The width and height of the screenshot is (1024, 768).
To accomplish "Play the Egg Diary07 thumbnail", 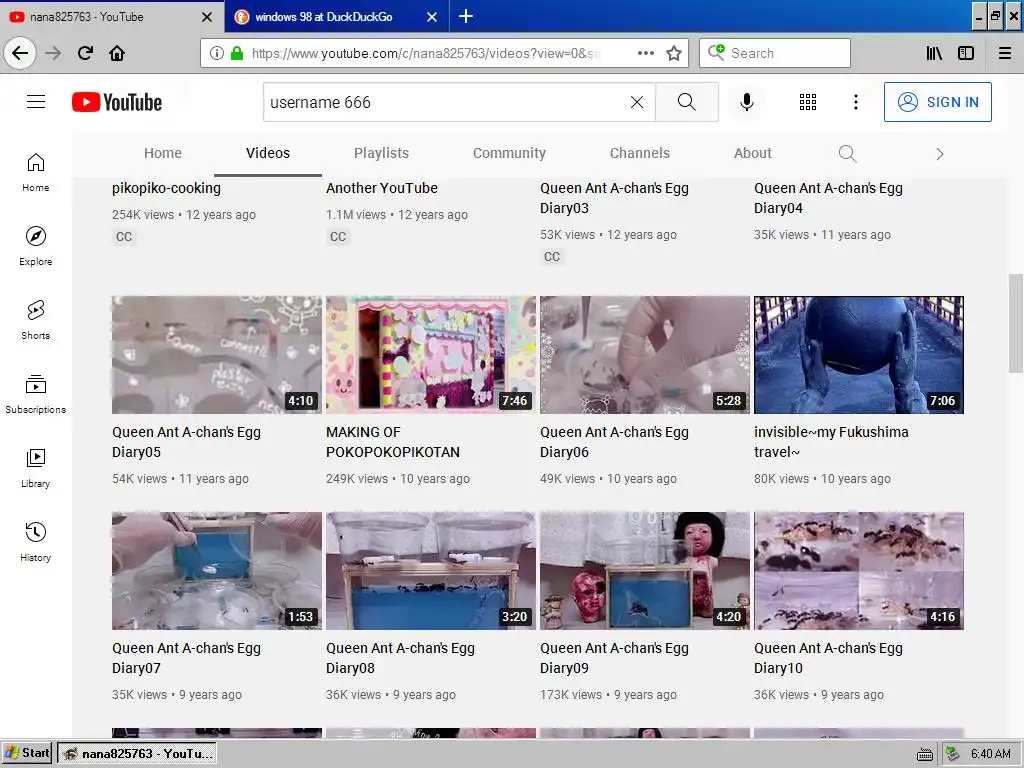I will (217, 571).
